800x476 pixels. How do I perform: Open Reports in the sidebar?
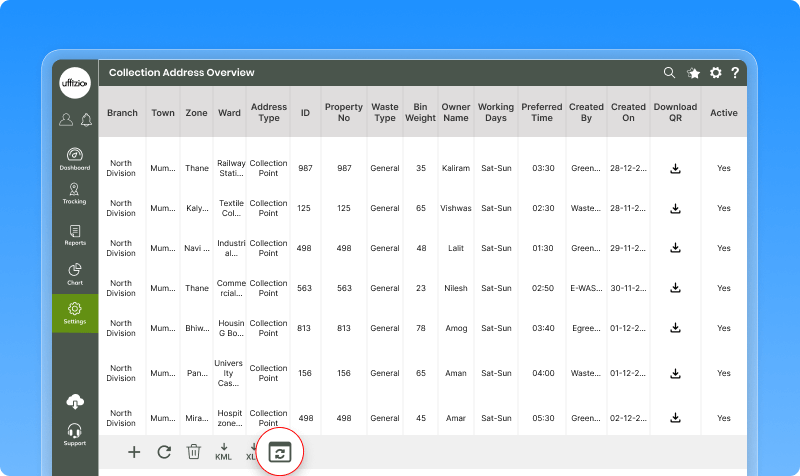pos(75,236)
